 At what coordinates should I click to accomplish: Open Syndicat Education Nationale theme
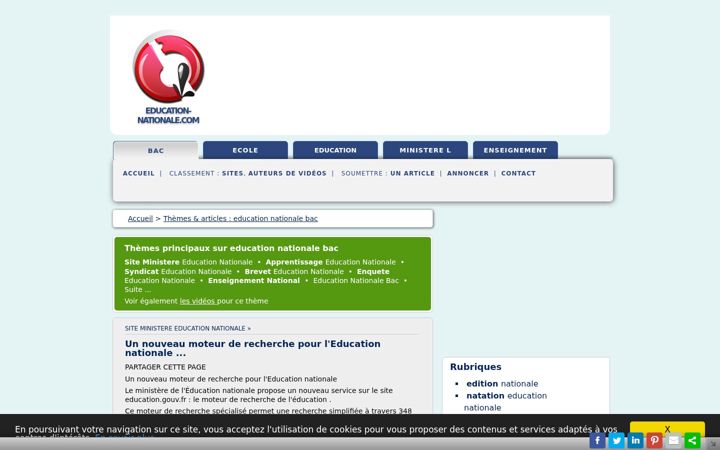coord(178,271)
